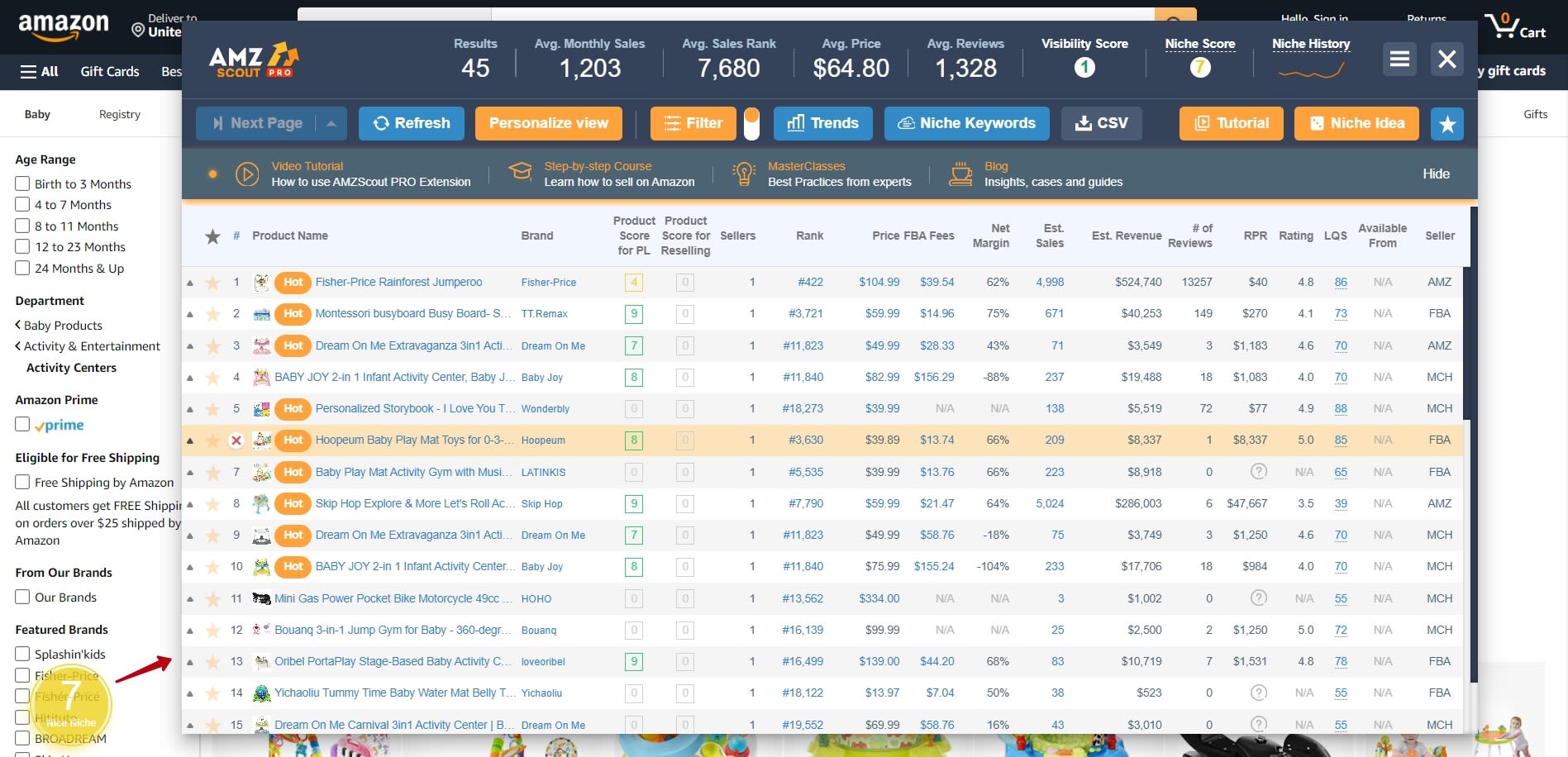Screen dimensions: 1568x757
Task: Check the Free Shipping by Amazon checkbox
Action: (x=22, y=482)
